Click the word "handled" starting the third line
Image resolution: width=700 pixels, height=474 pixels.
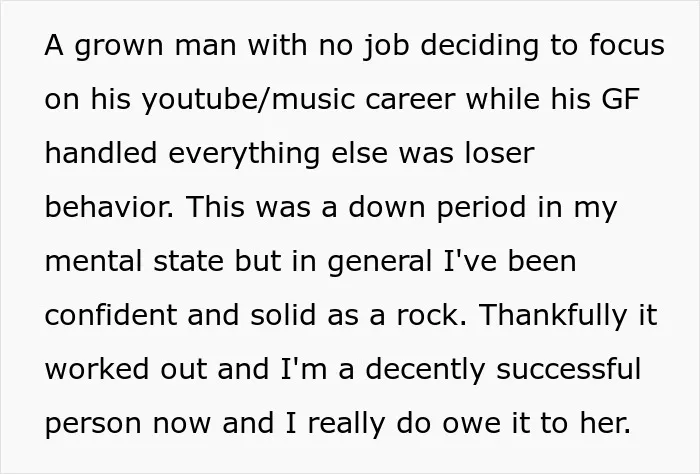click(x=101, y=153)
